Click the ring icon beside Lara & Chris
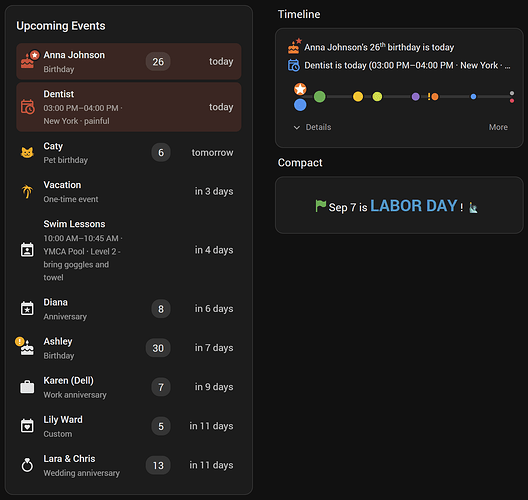This screenshot has height=500, width=528. tap(27, 465)
